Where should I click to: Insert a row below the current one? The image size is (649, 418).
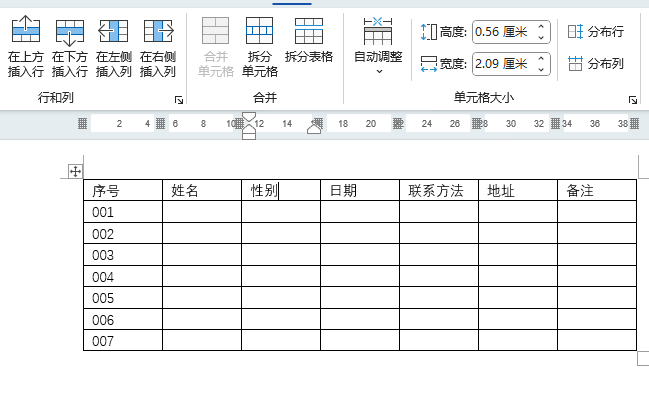click(70, 46)
